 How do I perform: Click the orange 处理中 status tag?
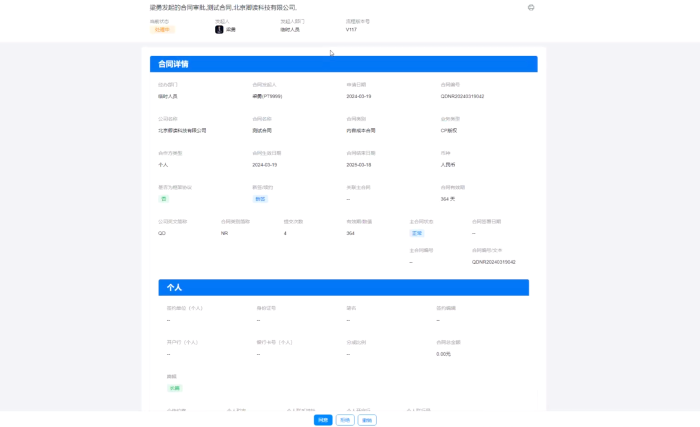click(161, 29)
